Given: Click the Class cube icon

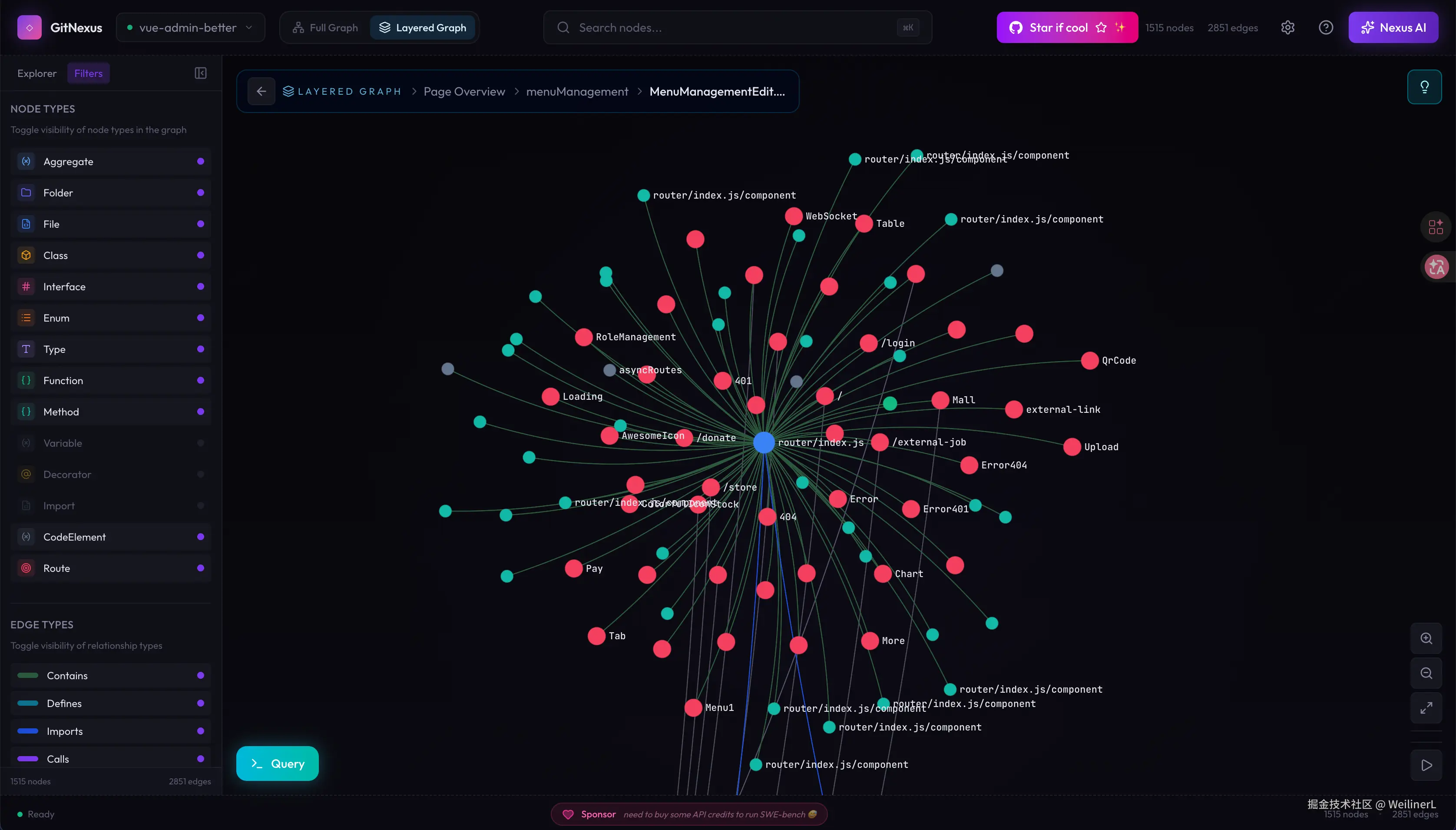Looking at the screenshot, I should (x=26, y=256).
